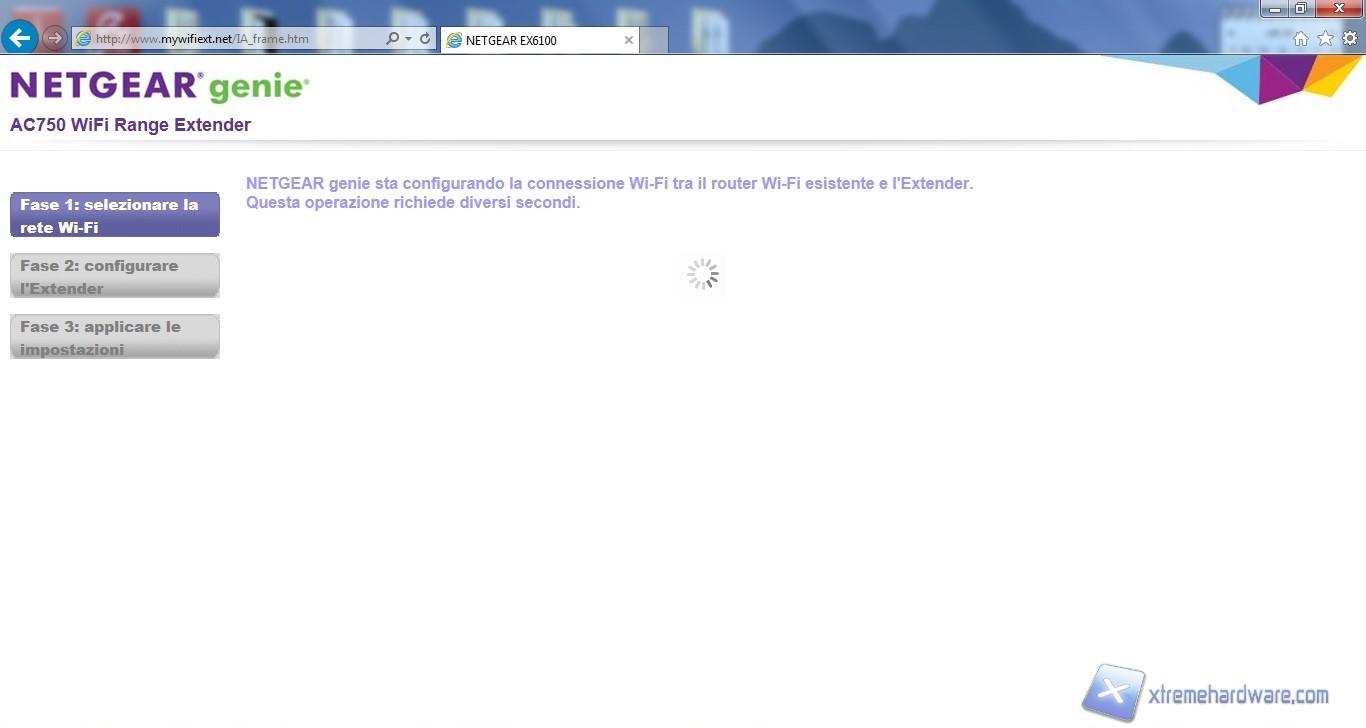Click the browser forward arrow button
The image size is (1366, 728).
point(55,39)
